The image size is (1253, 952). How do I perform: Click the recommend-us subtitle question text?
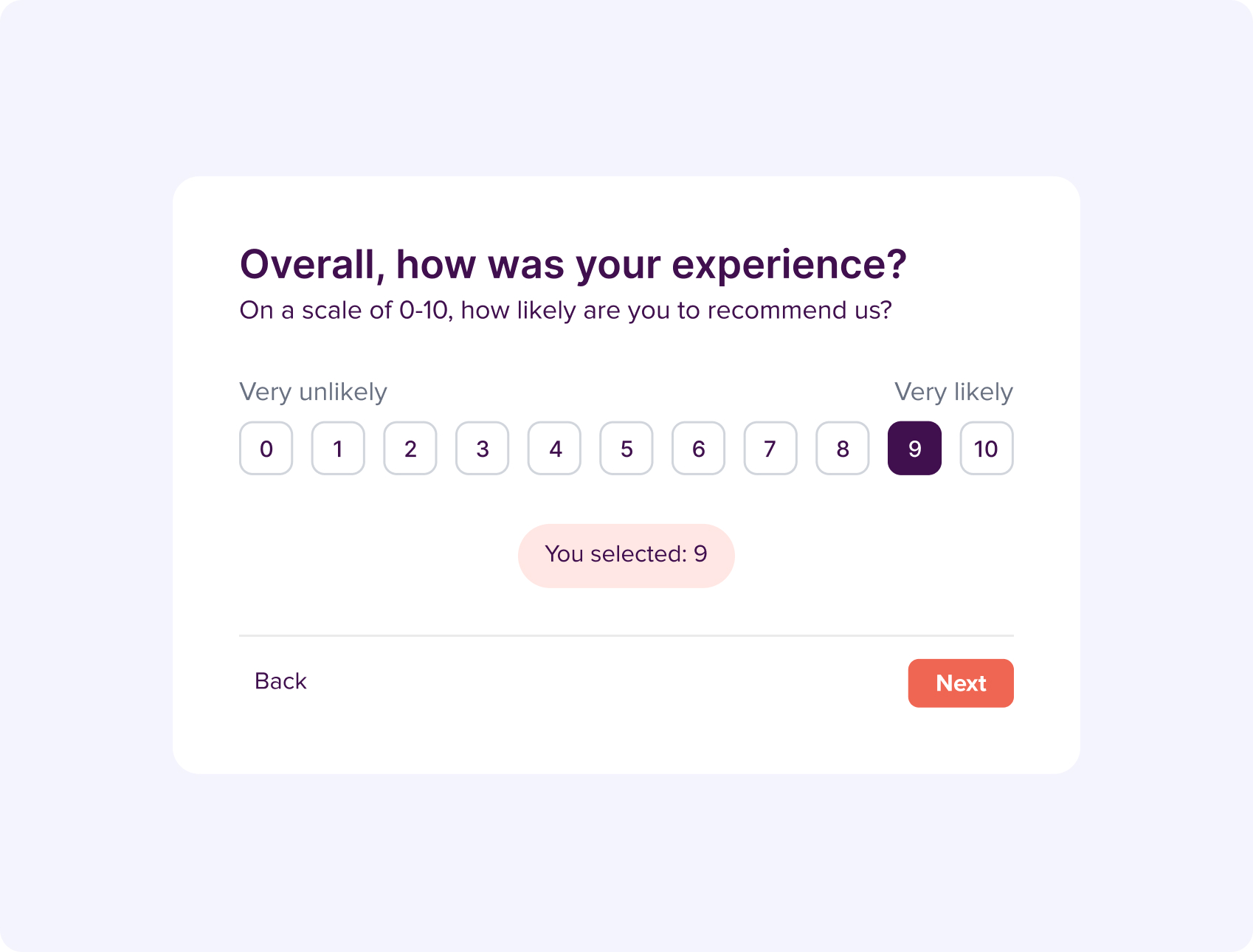(x=565, y=311)
